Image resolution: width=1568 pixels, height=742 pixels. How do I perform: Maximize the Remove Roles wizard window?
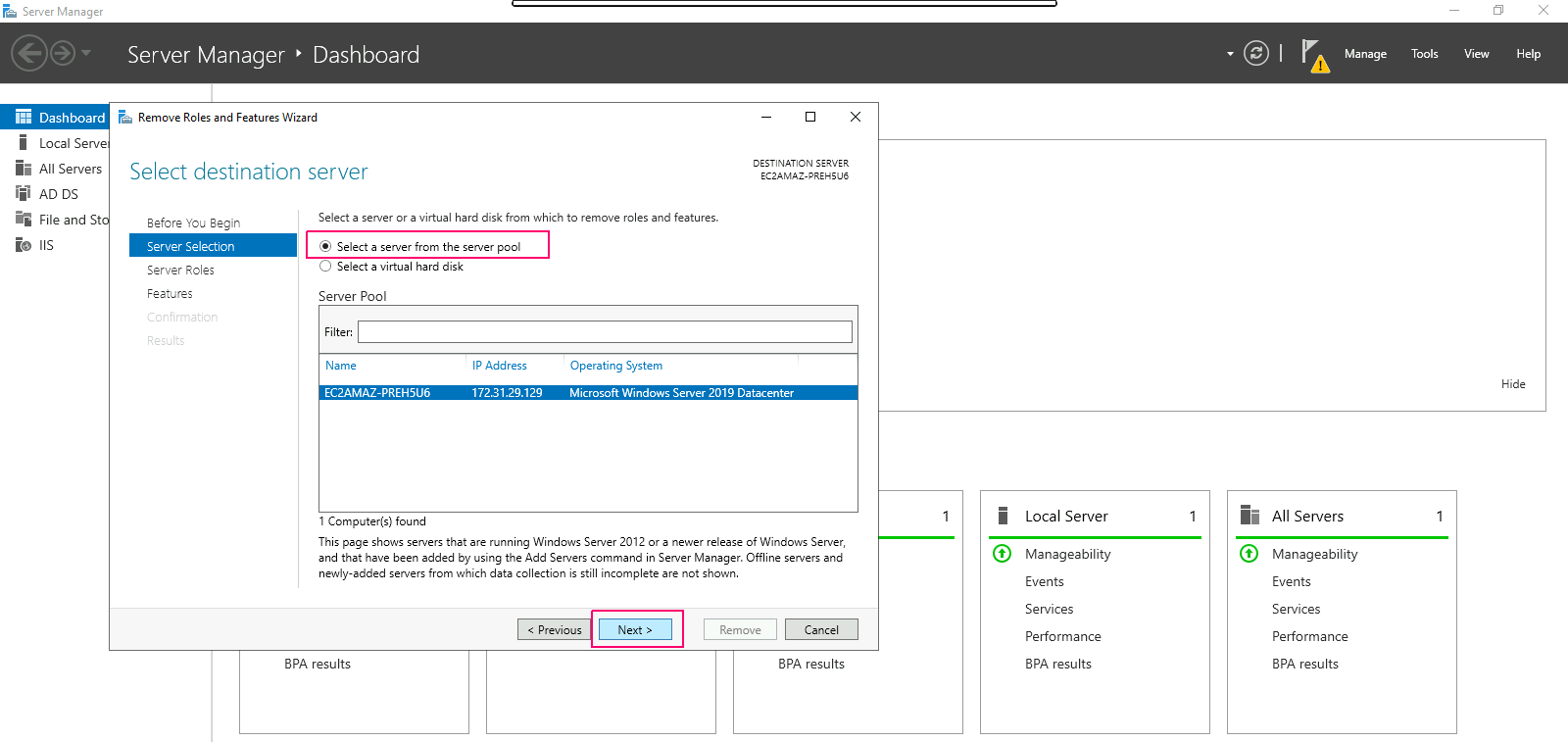pos(810,117)
